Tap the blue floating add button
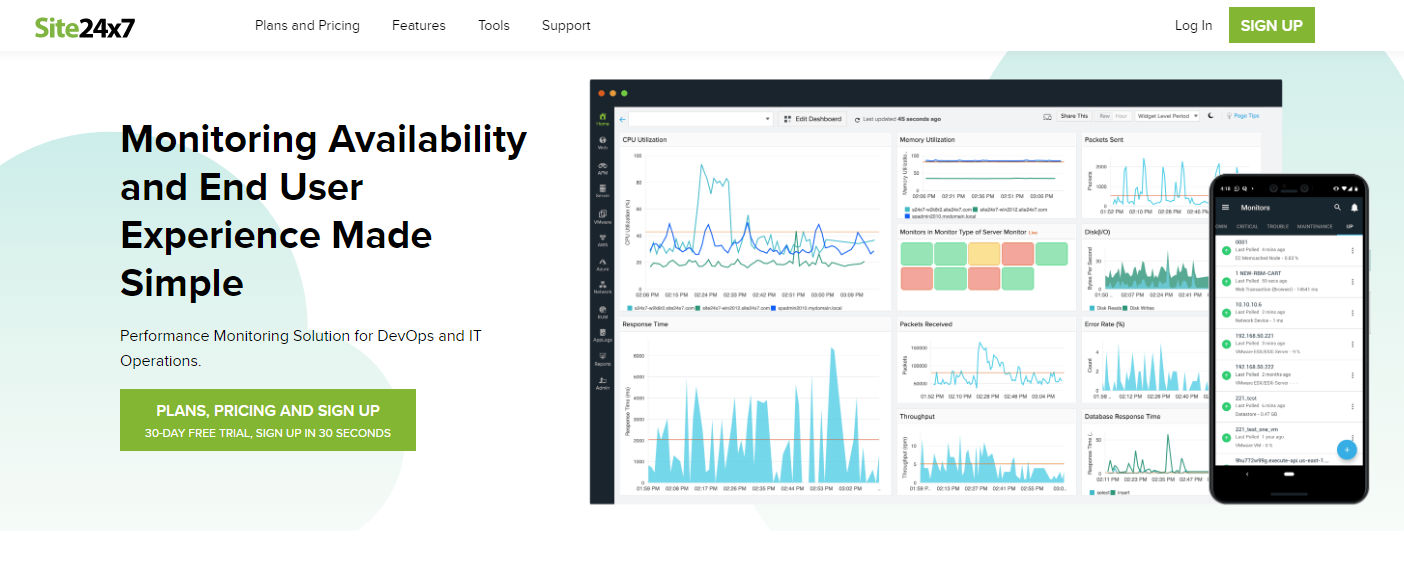The width and height of the screenshot is (1404, 574). (x=1347, y=450)
